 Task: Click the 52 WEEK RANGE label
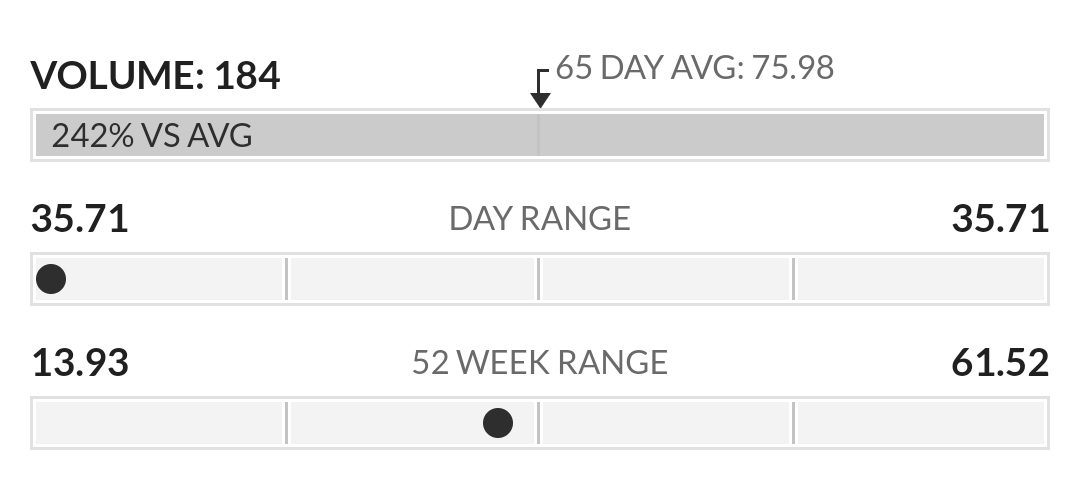pyautogui.click(x=540, y=362)
